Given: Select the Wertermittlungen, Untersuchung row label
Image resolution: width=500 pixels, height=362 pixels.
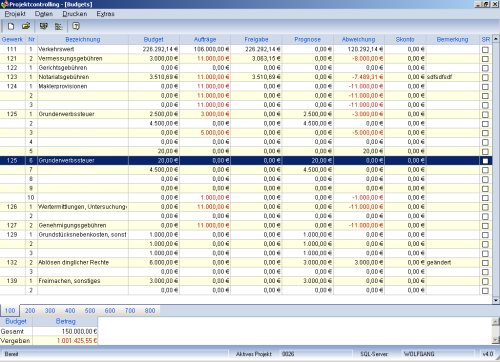Looking at the screenshot, I should pyautogui.click(x=83, y=207).
